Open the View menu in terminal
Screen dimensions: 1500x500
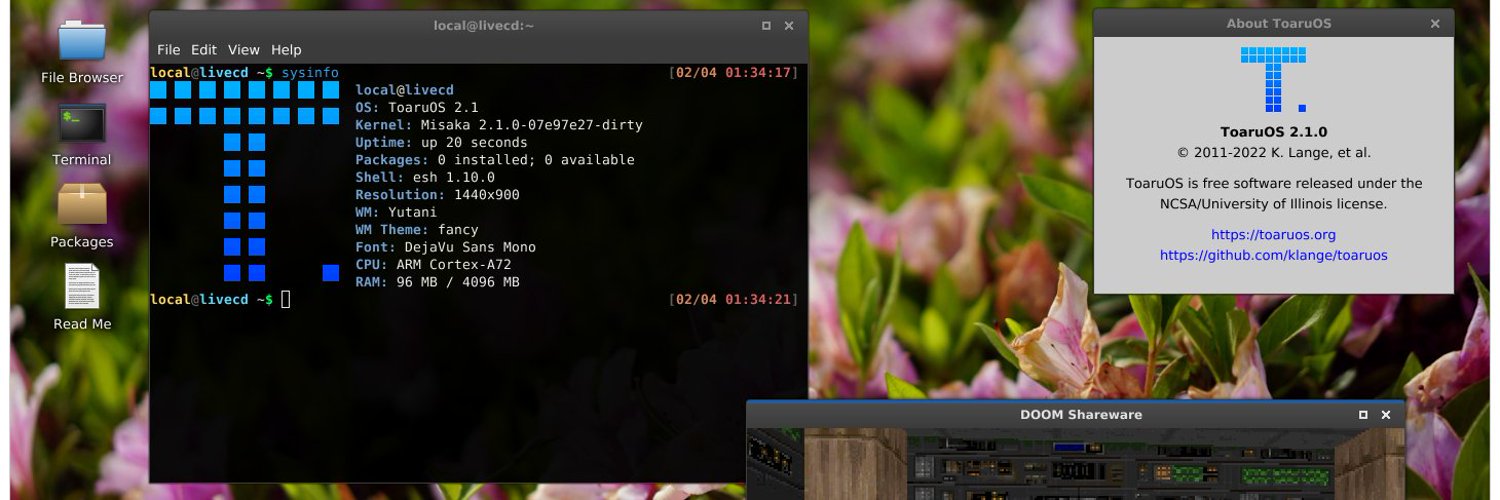point(244,49)
